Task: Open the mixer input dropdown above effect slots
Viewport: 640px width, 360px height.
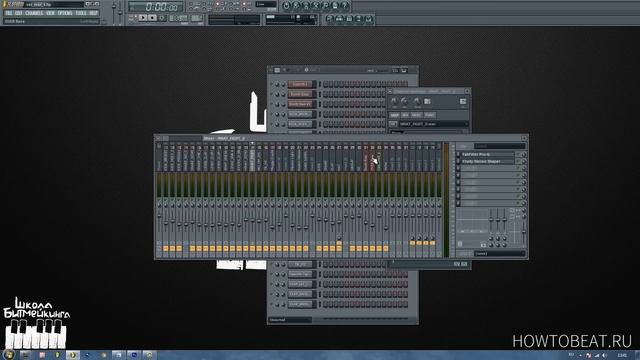Action: click(x=500, y=146)
